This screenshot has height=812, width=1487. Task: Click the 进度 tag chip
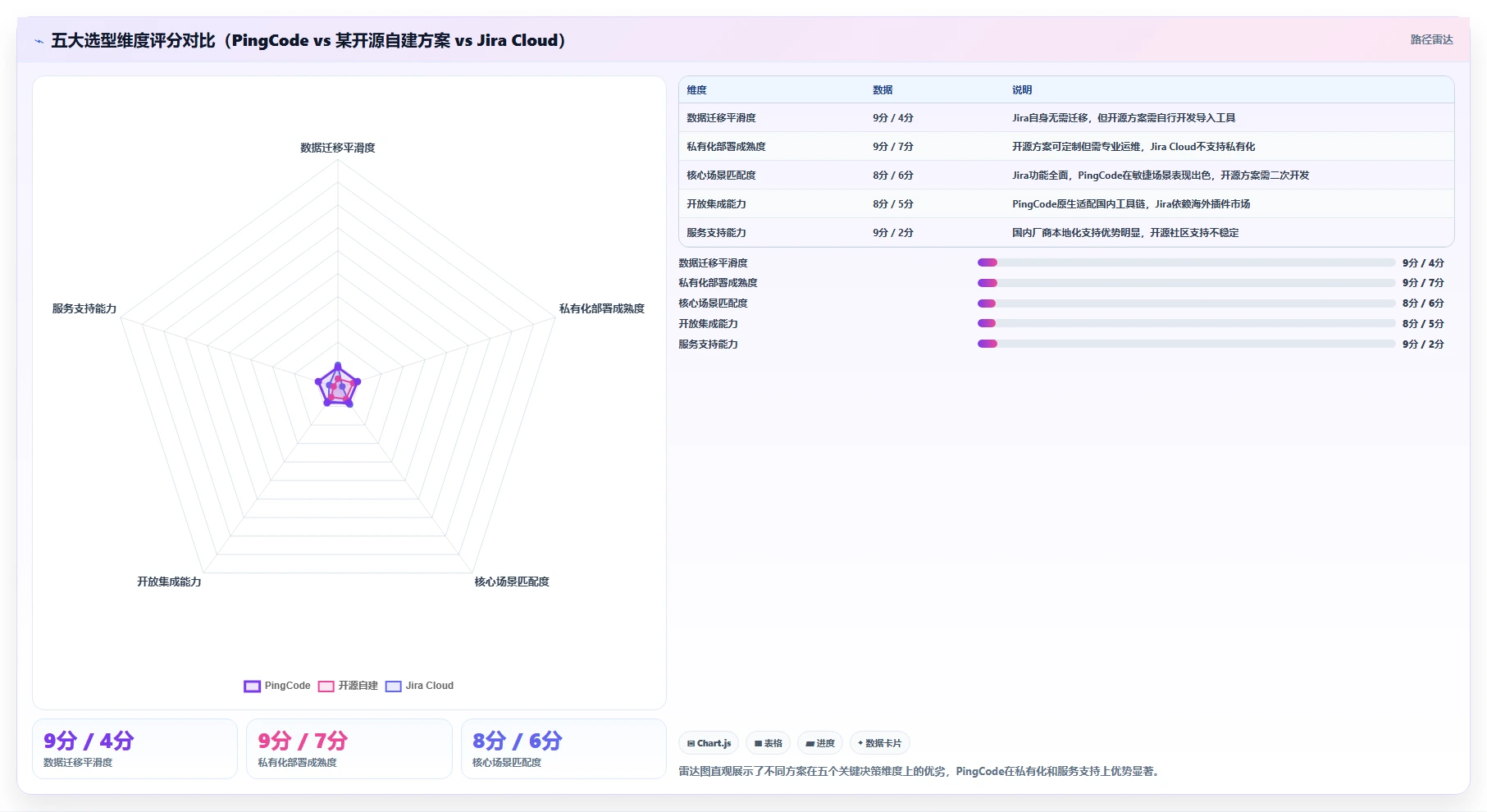[x=820, y=743]
